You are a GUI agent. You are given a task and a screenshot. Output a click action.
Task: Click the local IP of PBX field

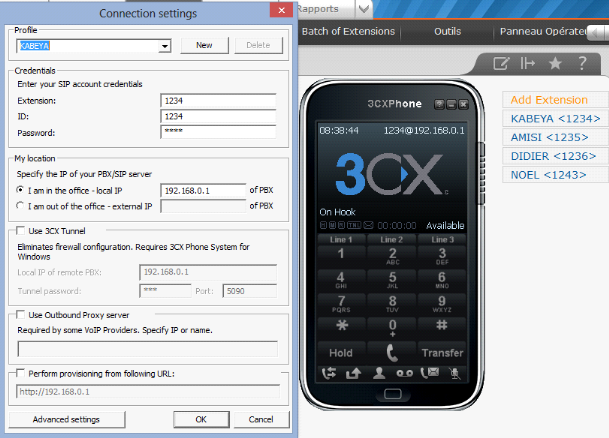(203, 190)
